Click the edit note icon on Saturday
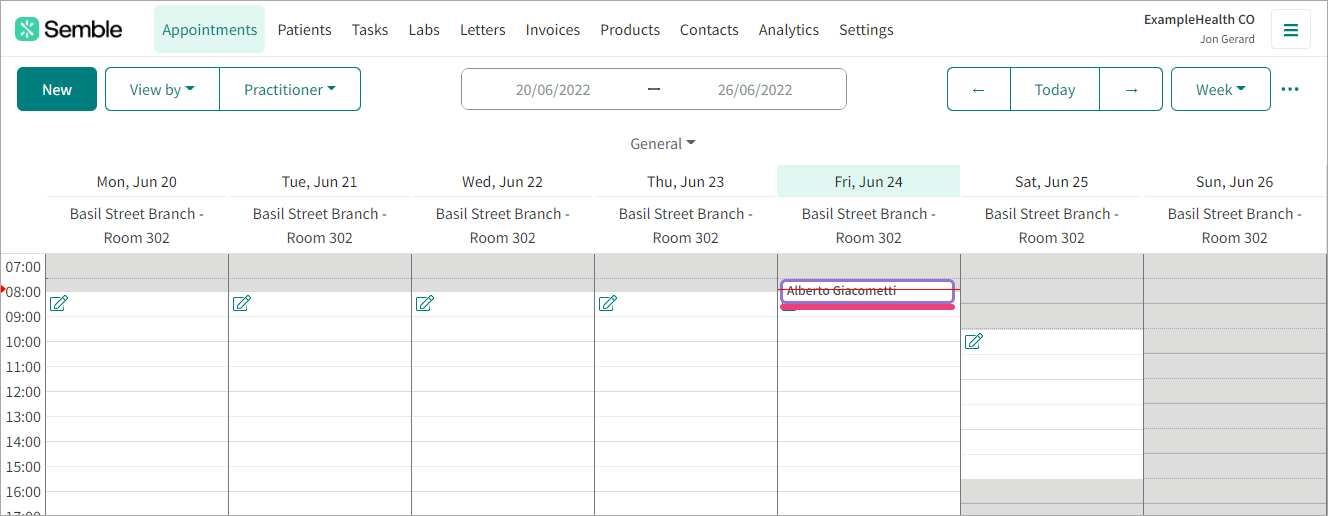 (974, 341)
